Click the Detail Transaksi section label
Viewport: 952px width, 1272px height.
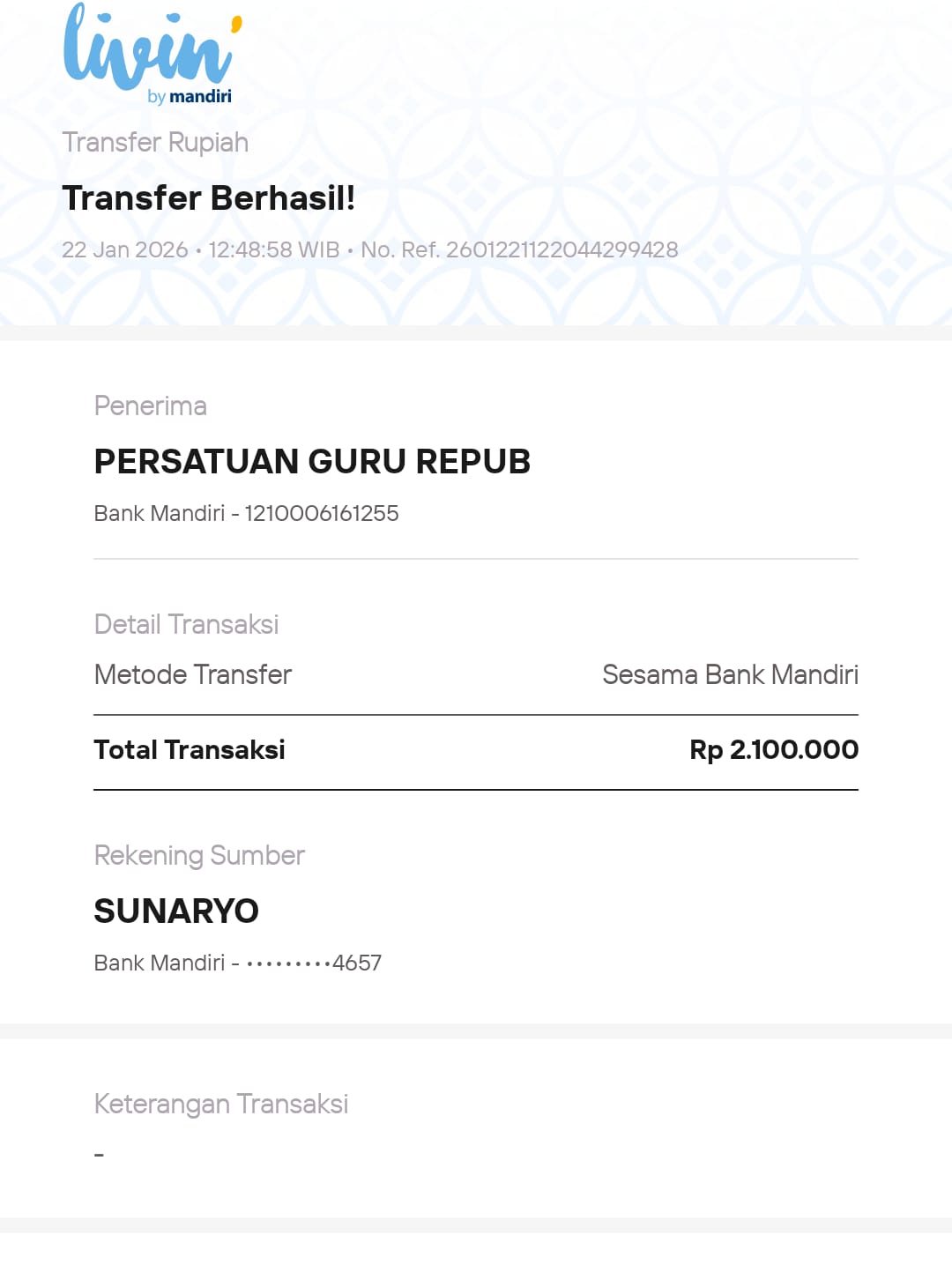tap(186, 624)
